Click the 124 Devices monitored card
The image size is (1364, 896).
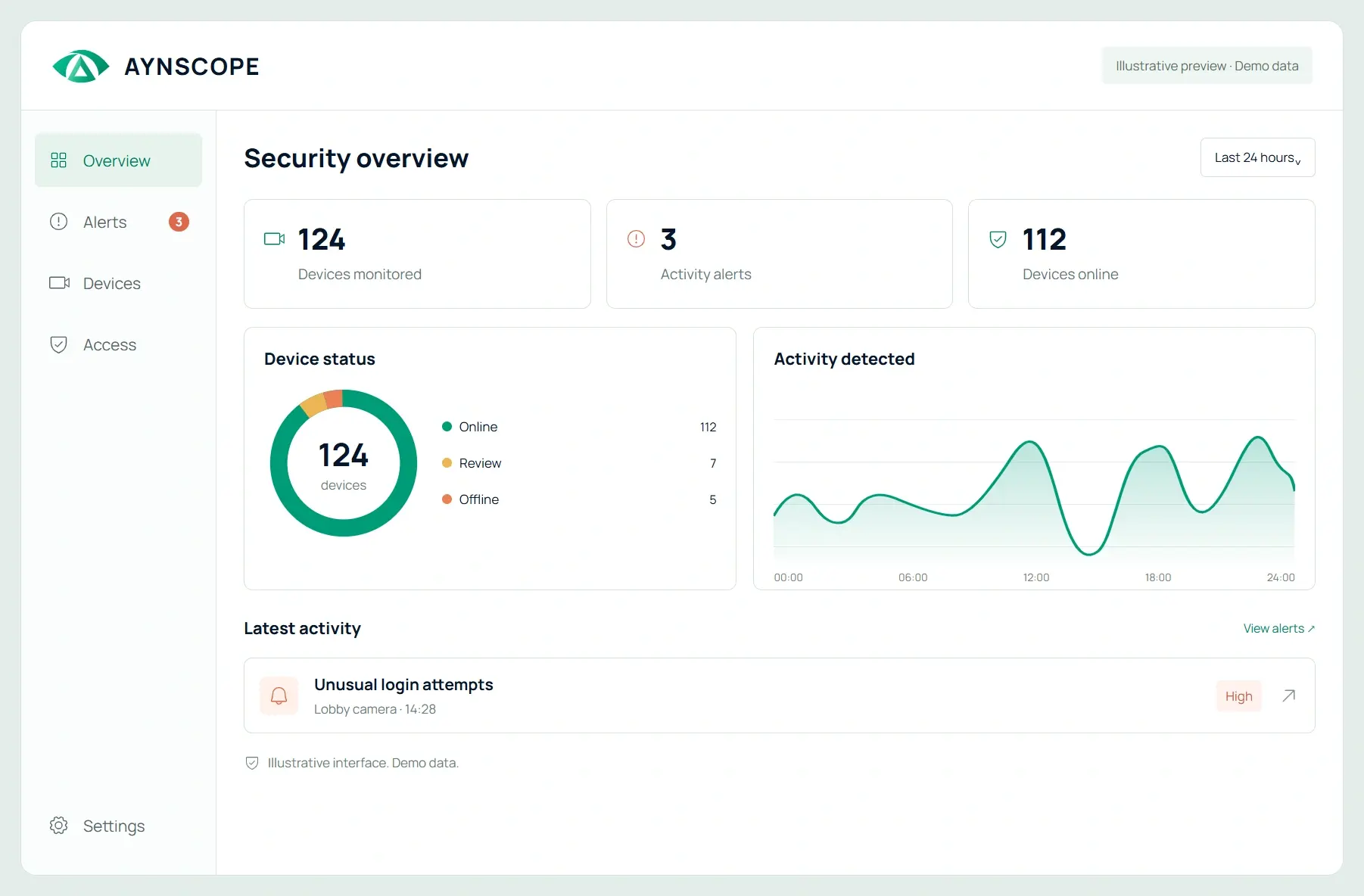pos(417,254)
